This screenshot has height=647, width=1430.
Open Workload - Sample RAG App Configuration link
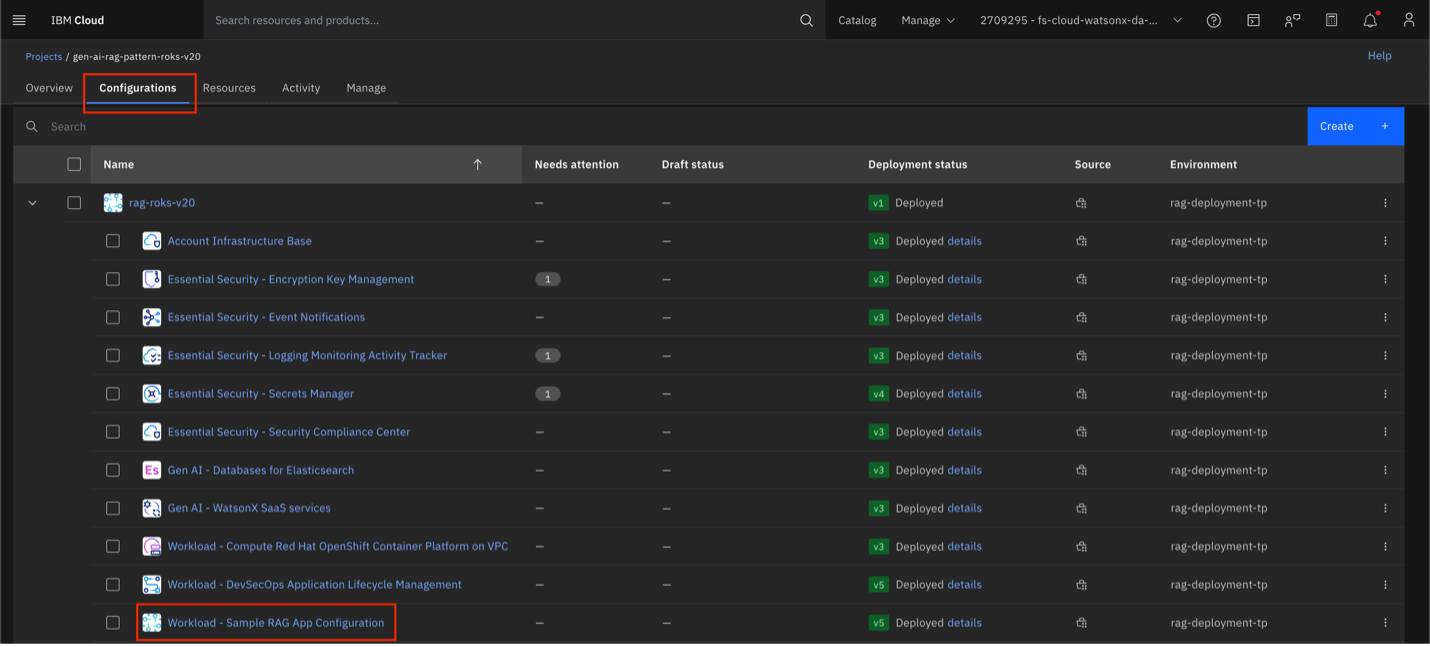[275, 623]
